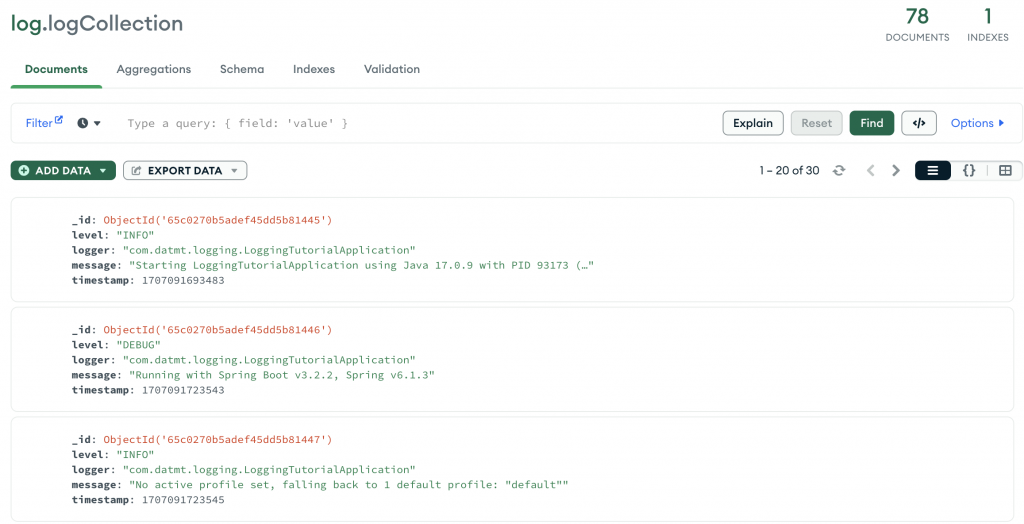
Task: Expand query history dropdown arrow
Action: [x=97, y=123]
